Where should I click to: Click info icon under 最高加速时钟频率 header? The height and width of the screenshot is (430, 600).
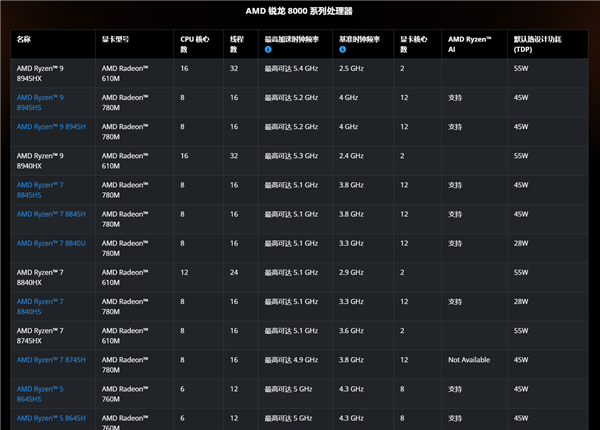(x=268, y=50)
